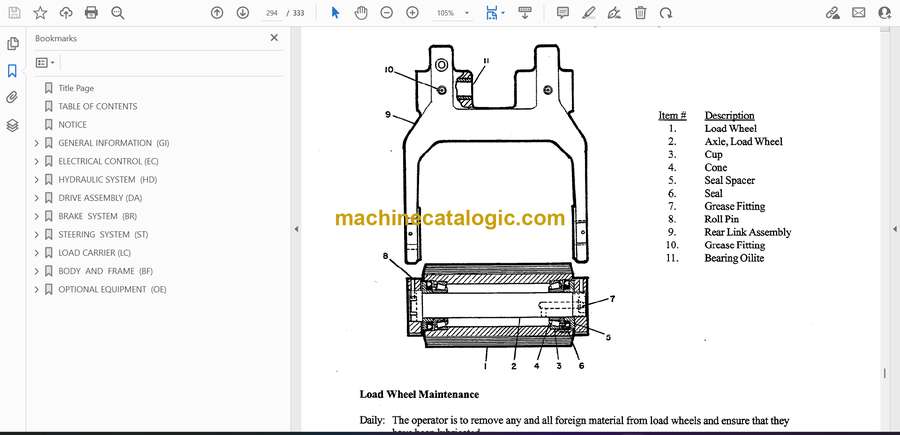Click 'Bearing Oilite' description text
Image resolution: width=900 pixels, height=435 pixels.
coord(734,258)
